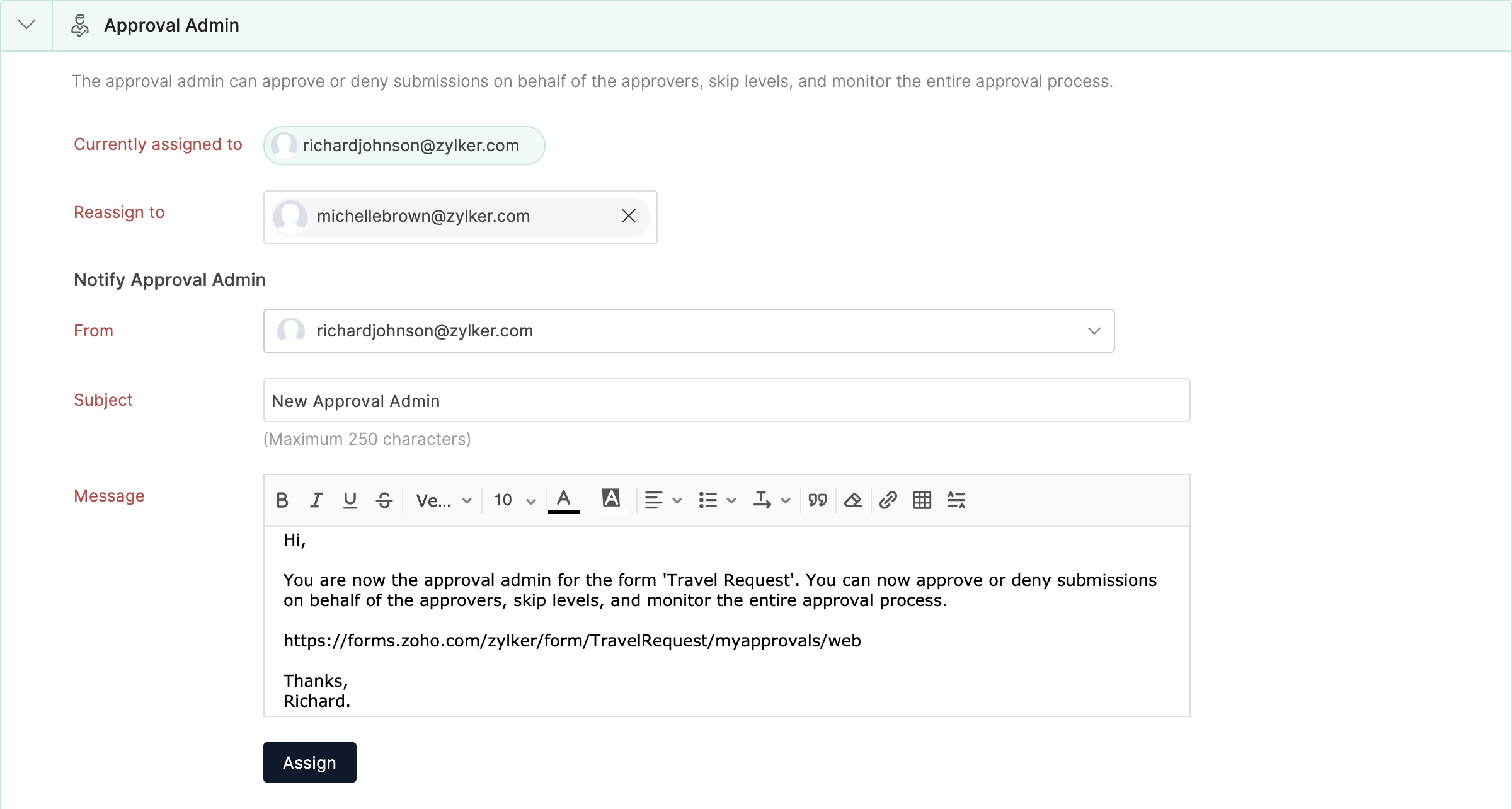Insert a table in the message

[x=922, y=500]
